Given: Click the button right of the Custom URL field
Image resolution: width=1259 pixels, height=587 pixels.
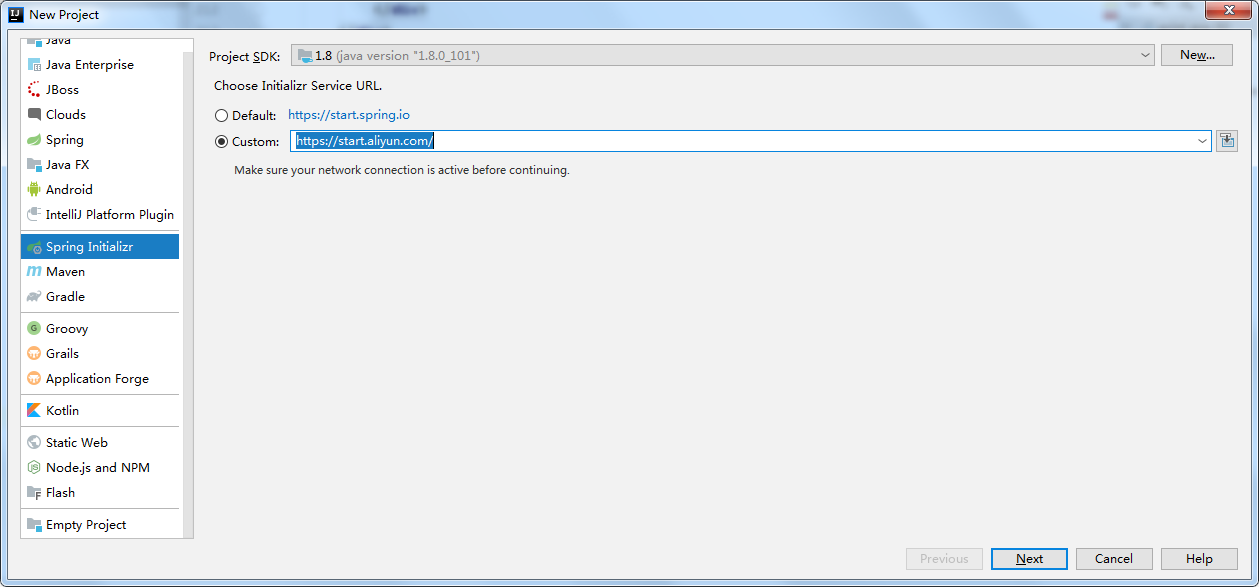Looking at the screenshot, I should coord(1227,141).
